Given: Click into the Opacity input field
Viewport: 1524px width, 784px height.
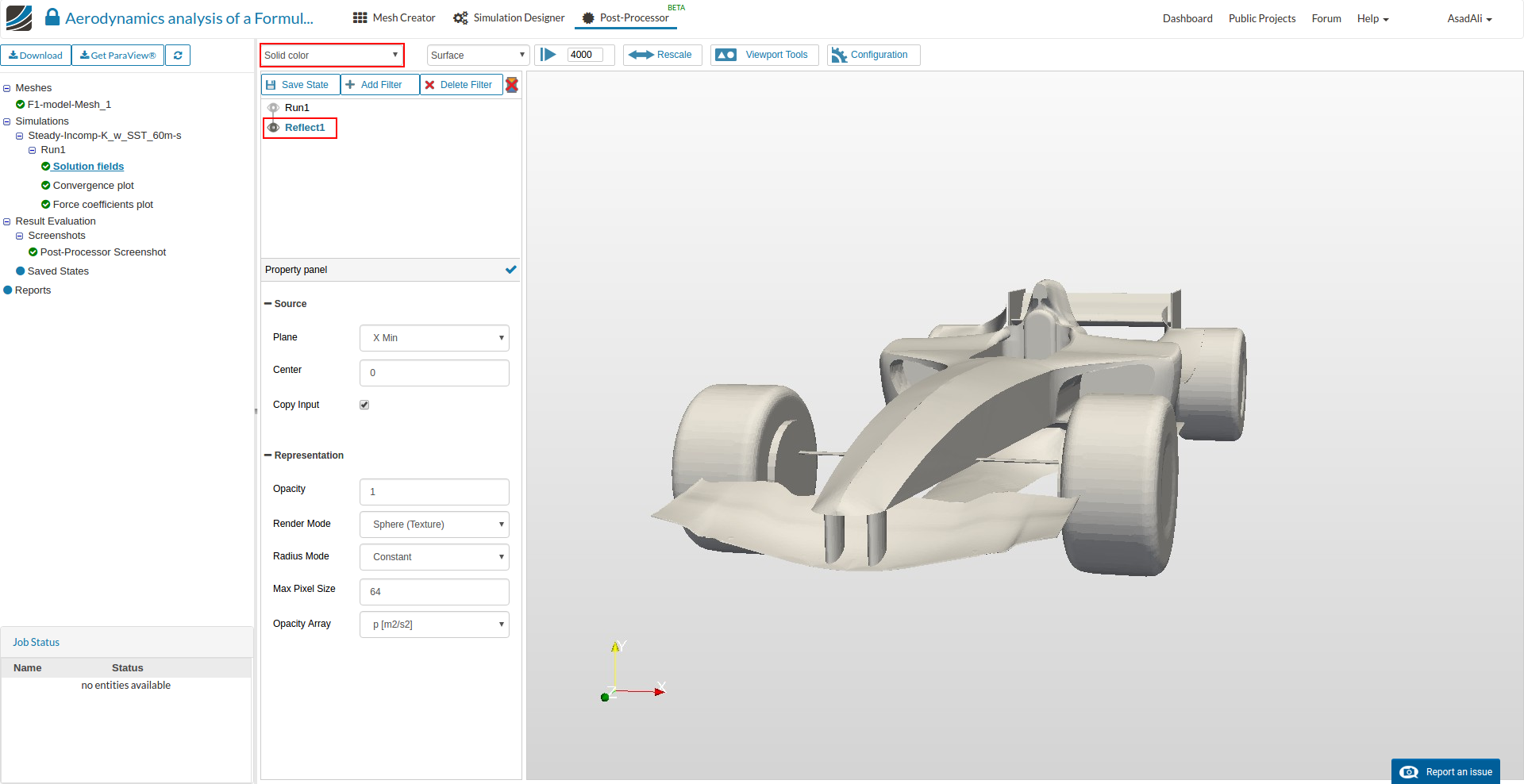Looking at the screenshot, I should tap(434, 492).
